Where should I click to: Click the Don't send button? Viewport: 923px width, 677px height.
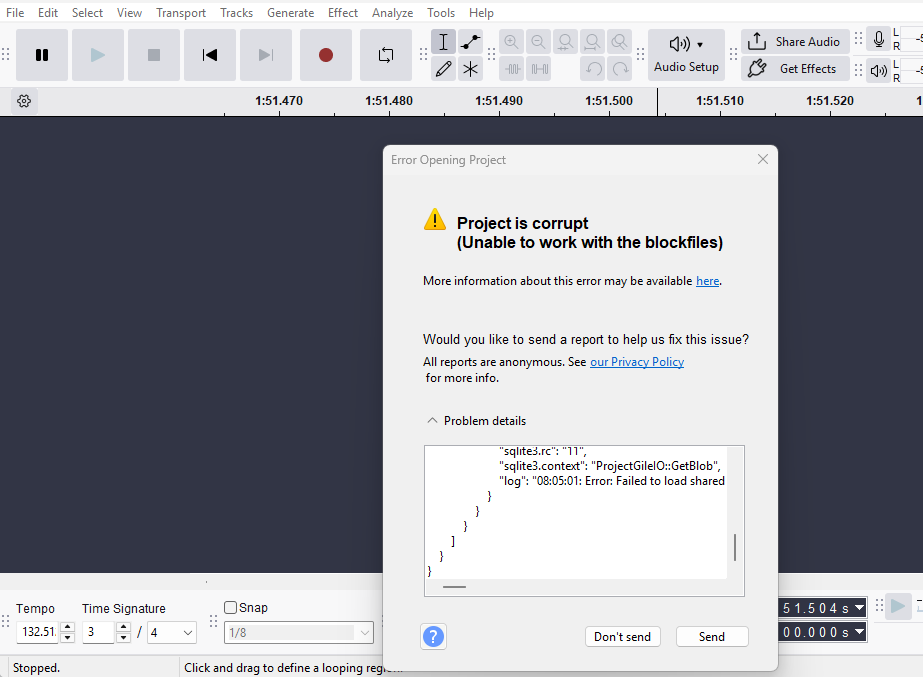622,636
